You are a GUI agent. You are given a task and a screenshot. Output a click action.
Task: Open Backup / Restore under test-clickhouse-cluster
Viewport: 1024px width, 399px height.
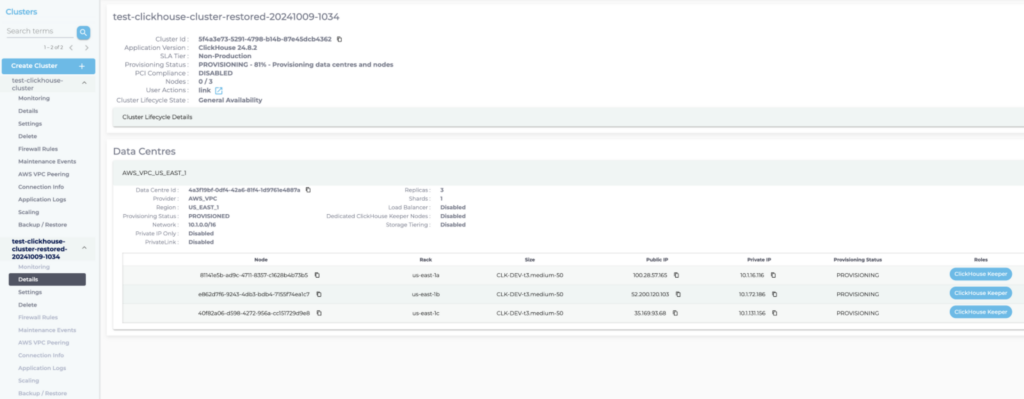42,225
